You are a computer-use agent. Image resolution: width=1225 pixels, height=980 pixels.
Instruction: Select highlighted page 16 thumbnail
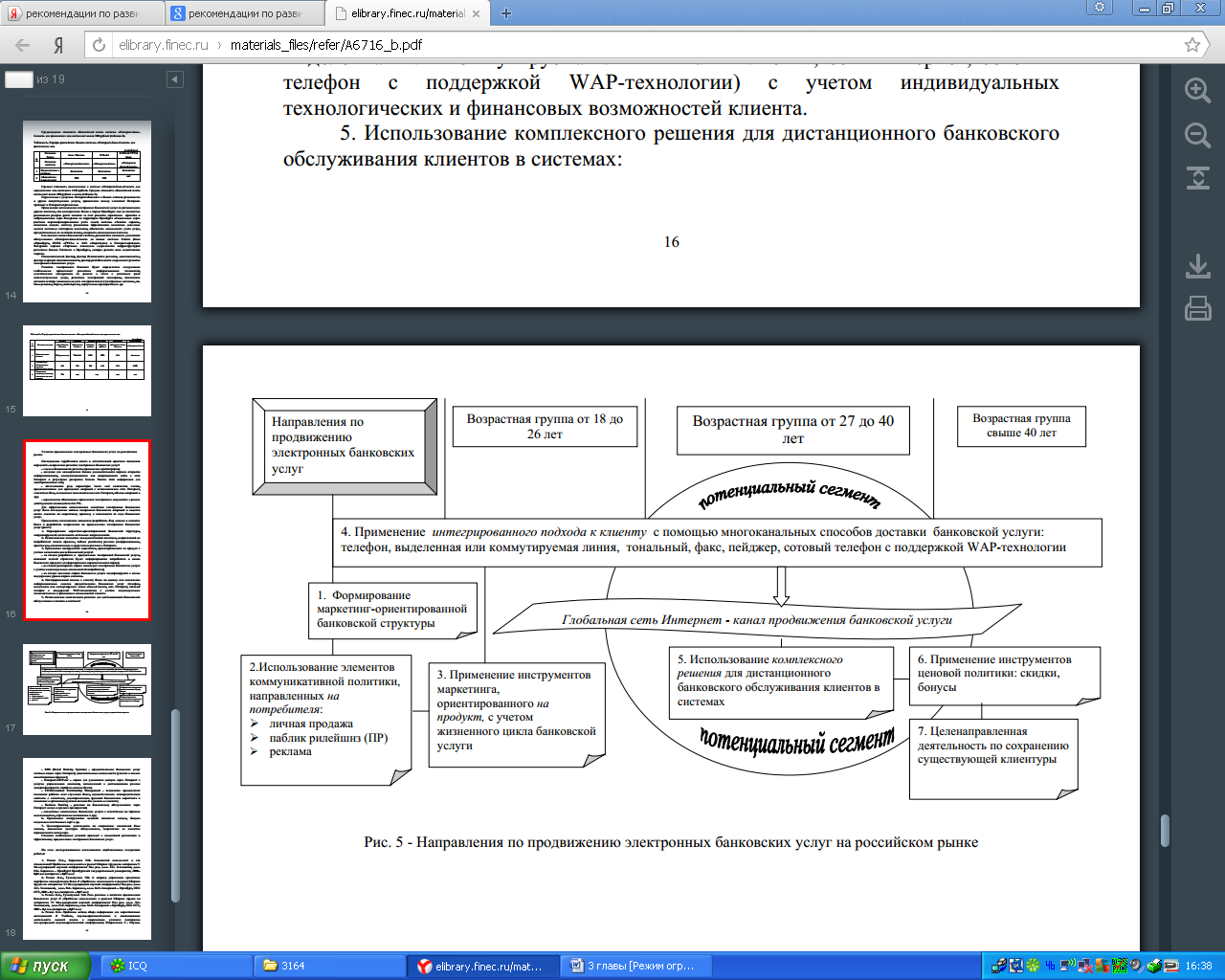tap(87, 530)
